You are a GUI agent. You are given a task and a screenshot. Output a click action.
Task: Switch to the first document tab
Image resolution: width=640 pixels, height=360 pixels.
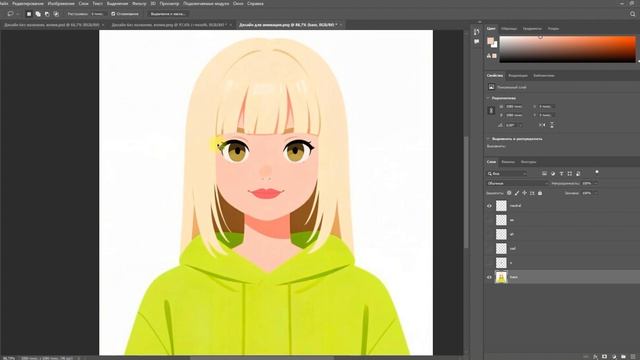click(x=51, y=25)
